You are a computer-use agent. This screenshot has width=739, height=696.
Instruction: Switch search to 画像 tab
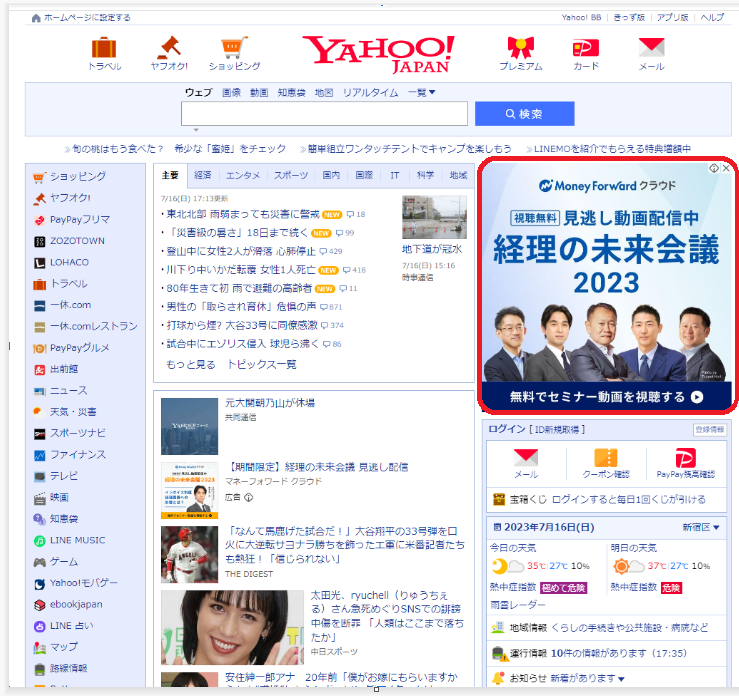click(231, 93)
